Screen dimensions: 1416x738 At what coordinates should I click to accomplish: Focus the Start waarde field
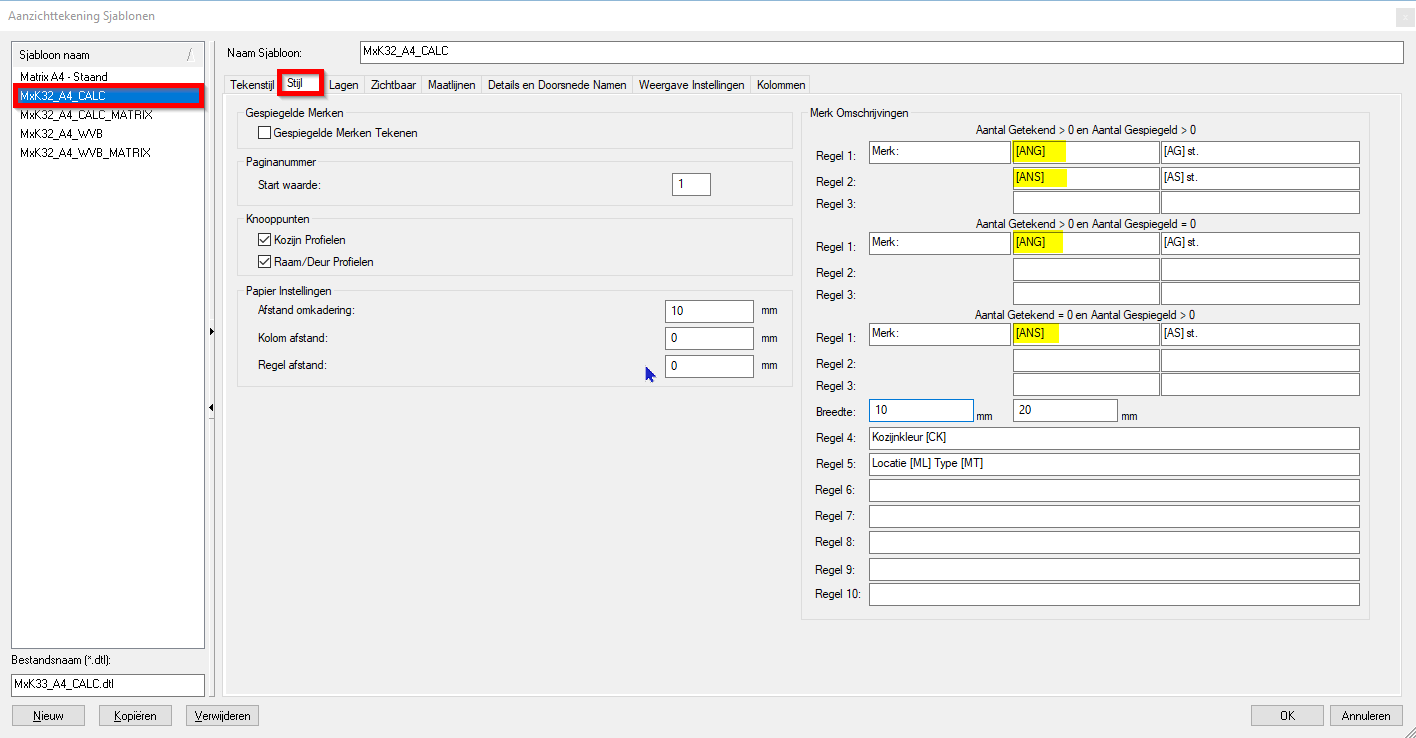(x=691, y=184)
